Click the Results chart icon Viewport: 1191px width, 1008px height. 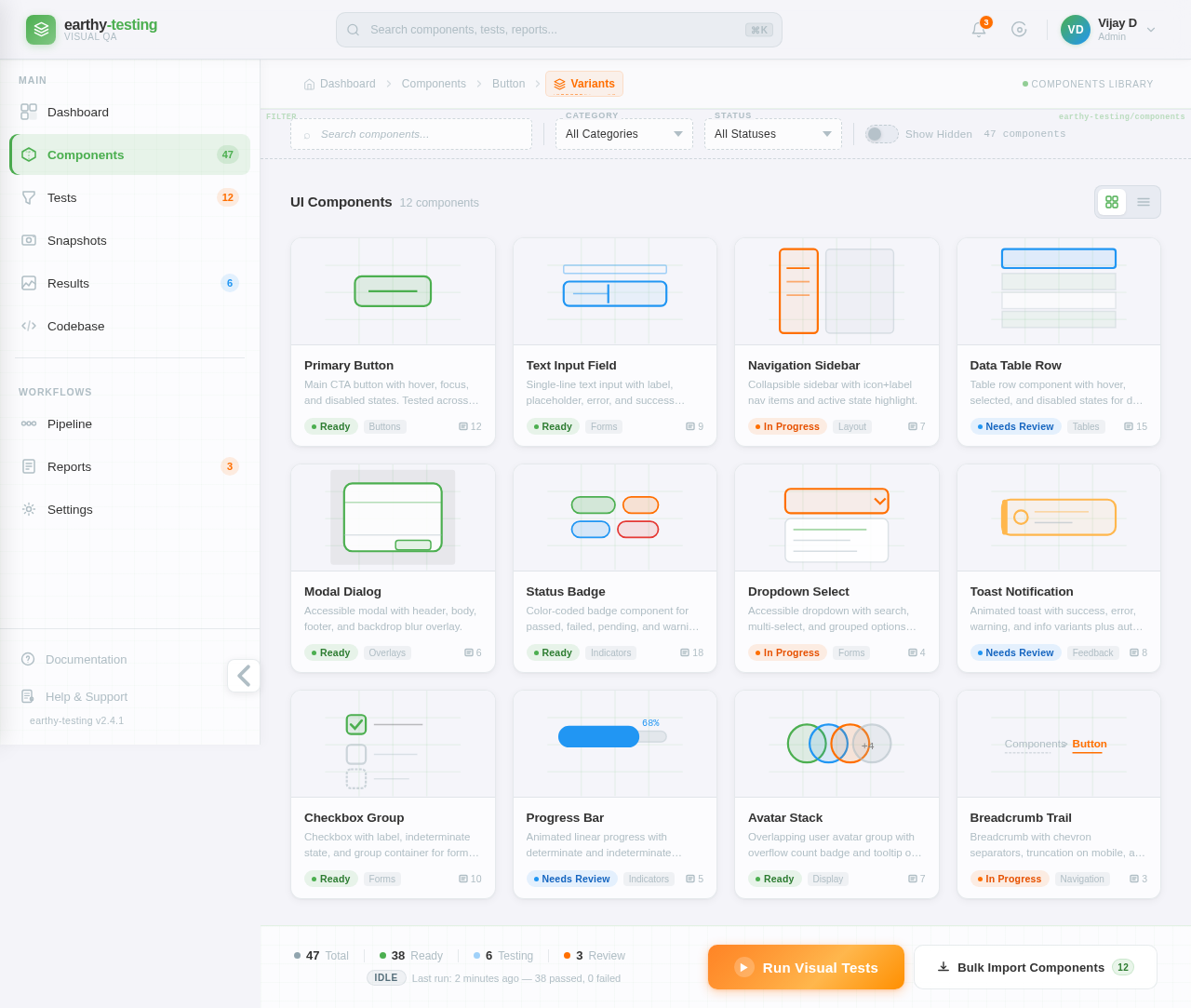tap(29, 283)
